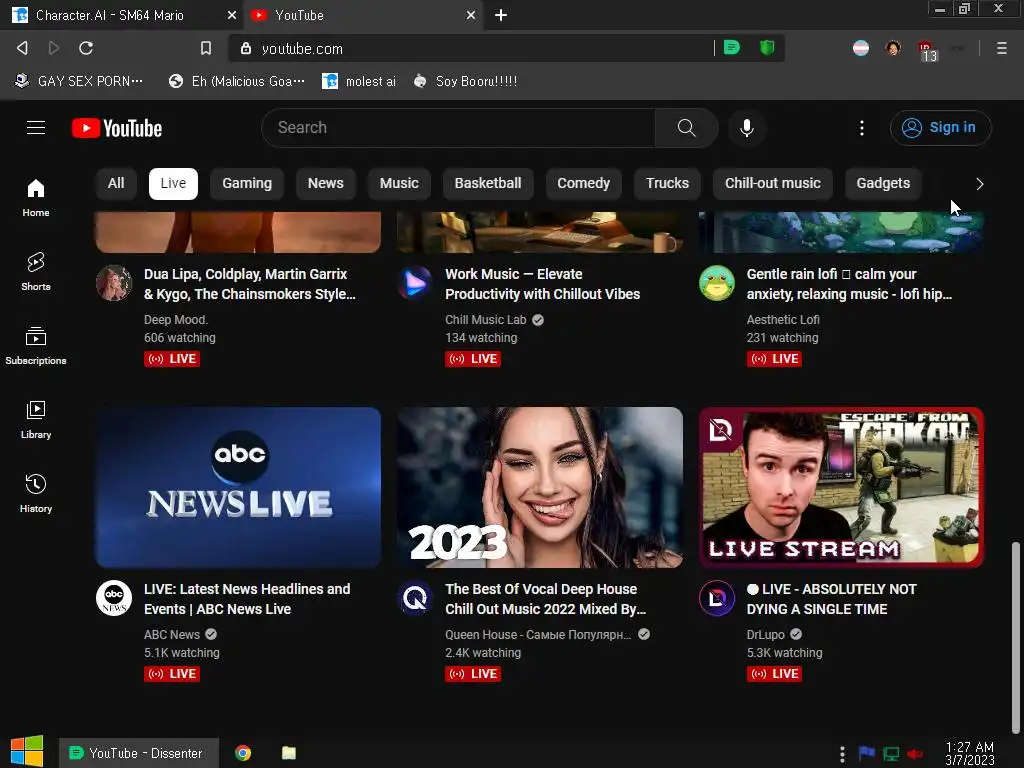Open Library in the sidebar
This screenshot has width=1024, height=768.
pos(36,419)
